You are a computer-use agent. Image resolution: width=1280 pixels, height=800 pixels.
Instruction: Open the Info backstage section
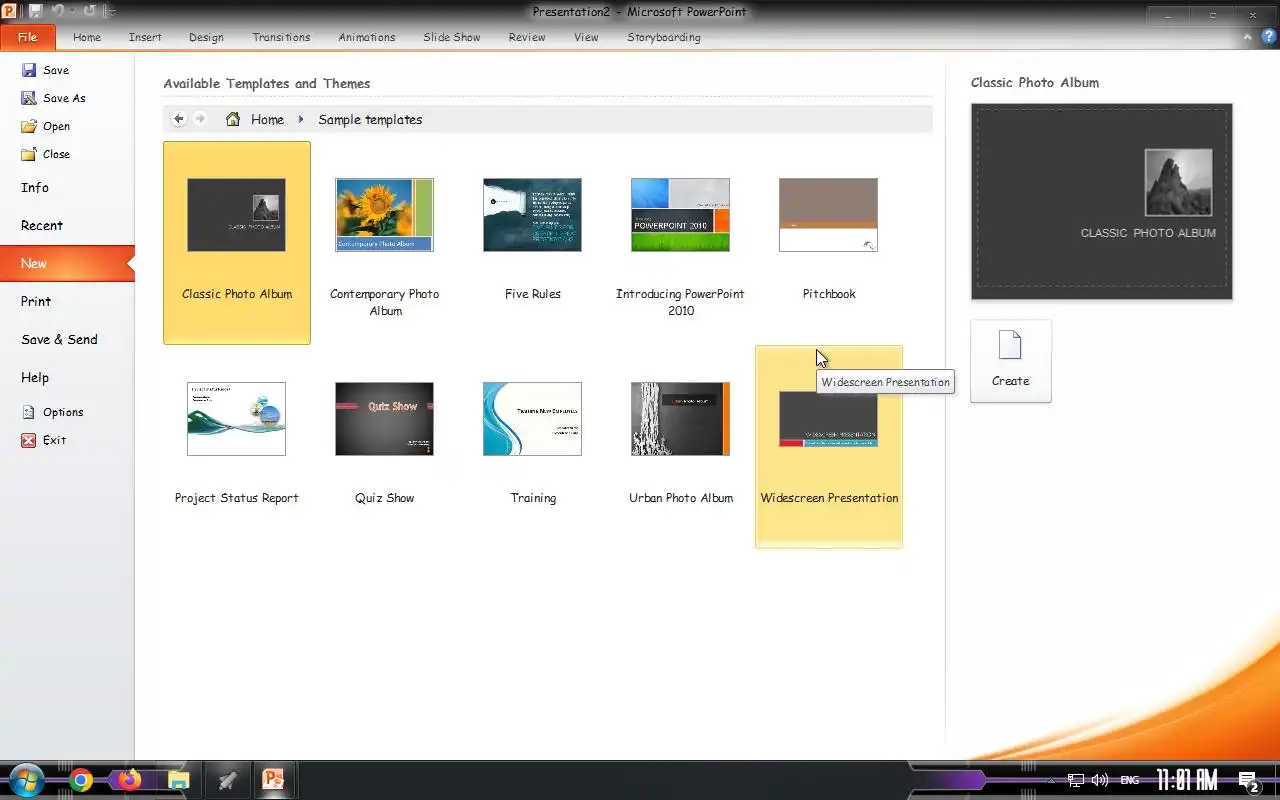pos(35,188)
